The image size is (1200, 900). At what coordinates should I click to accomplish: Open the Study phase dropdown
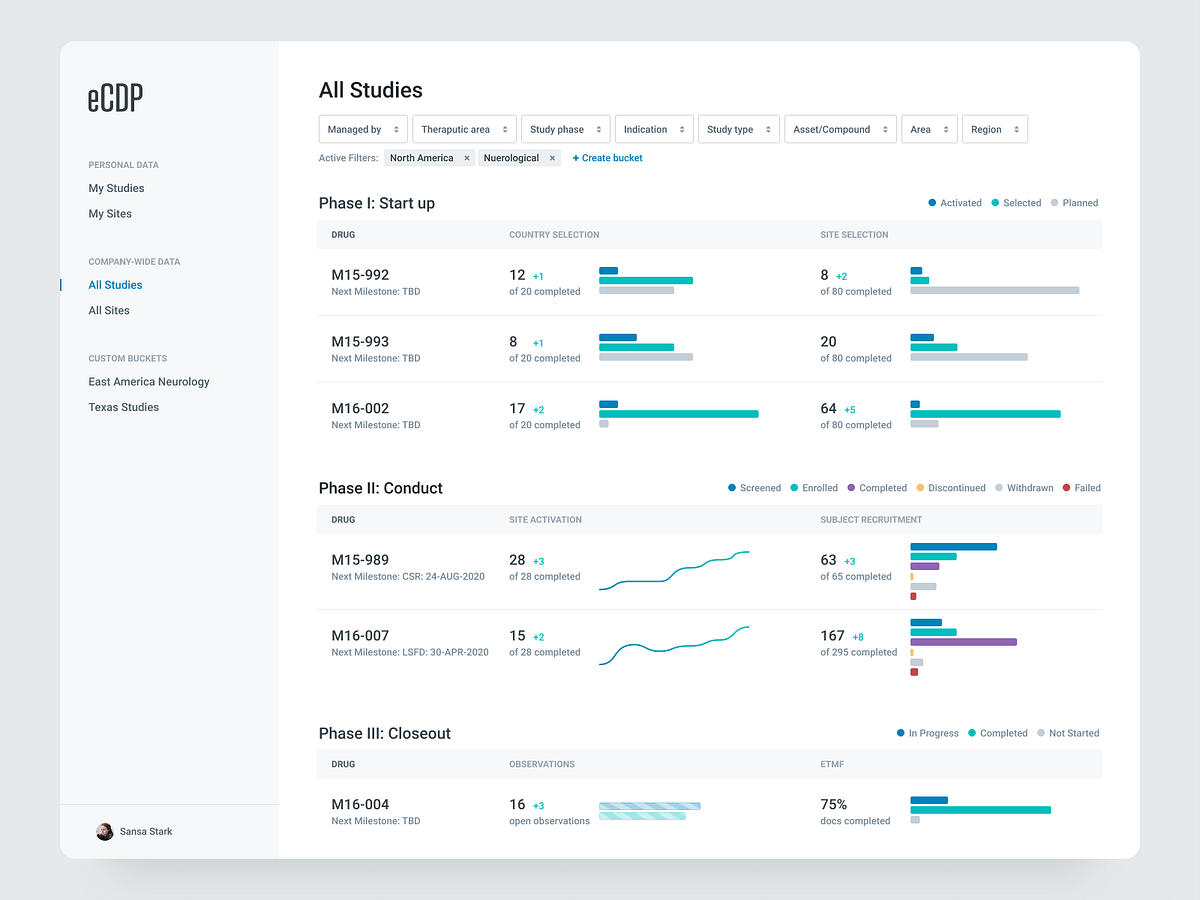click(x=565, y=129)
